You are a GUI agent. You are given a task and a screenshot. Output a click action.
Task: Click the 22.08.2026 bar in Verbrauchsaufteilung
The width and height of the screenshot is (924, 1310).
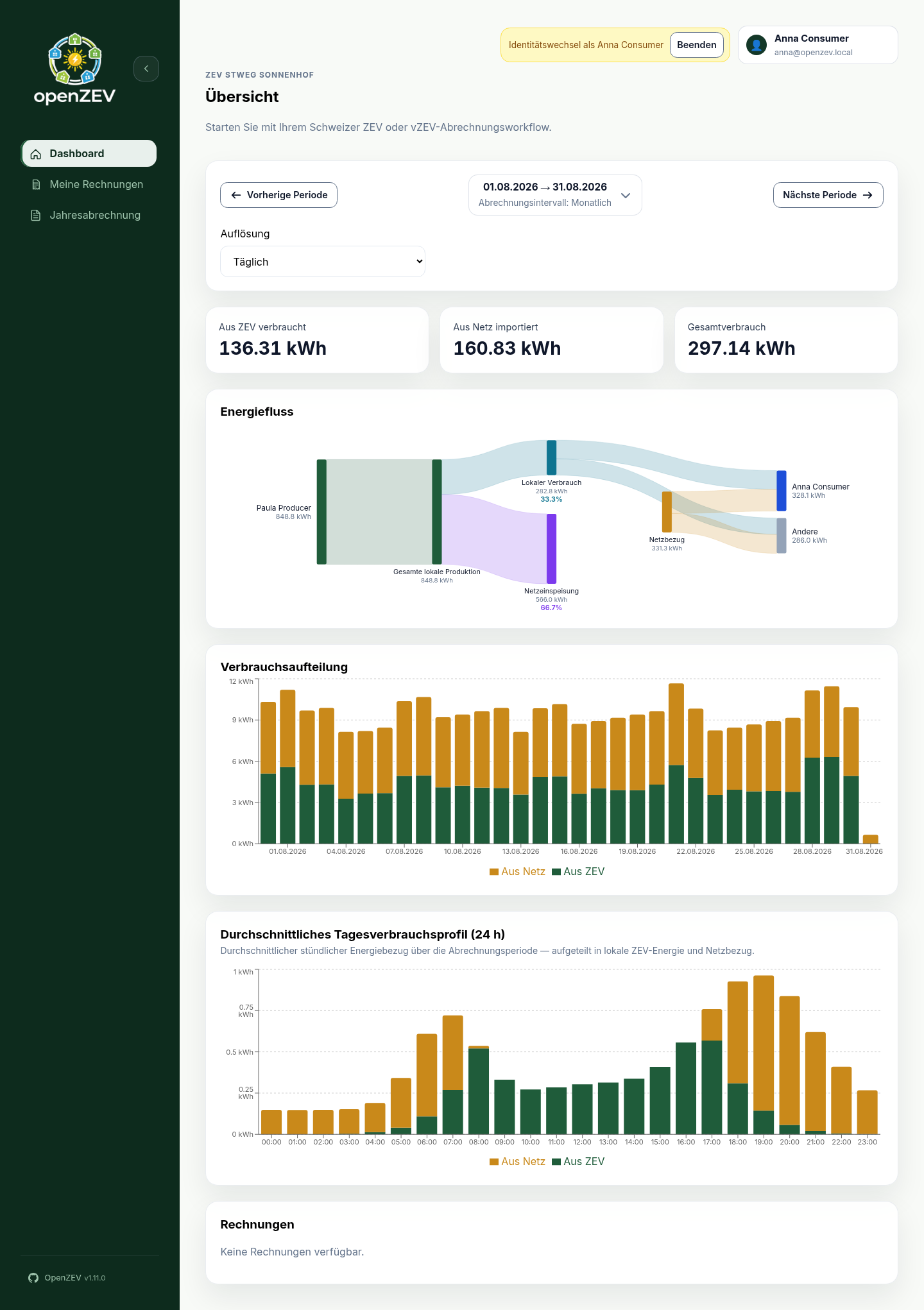696,776
